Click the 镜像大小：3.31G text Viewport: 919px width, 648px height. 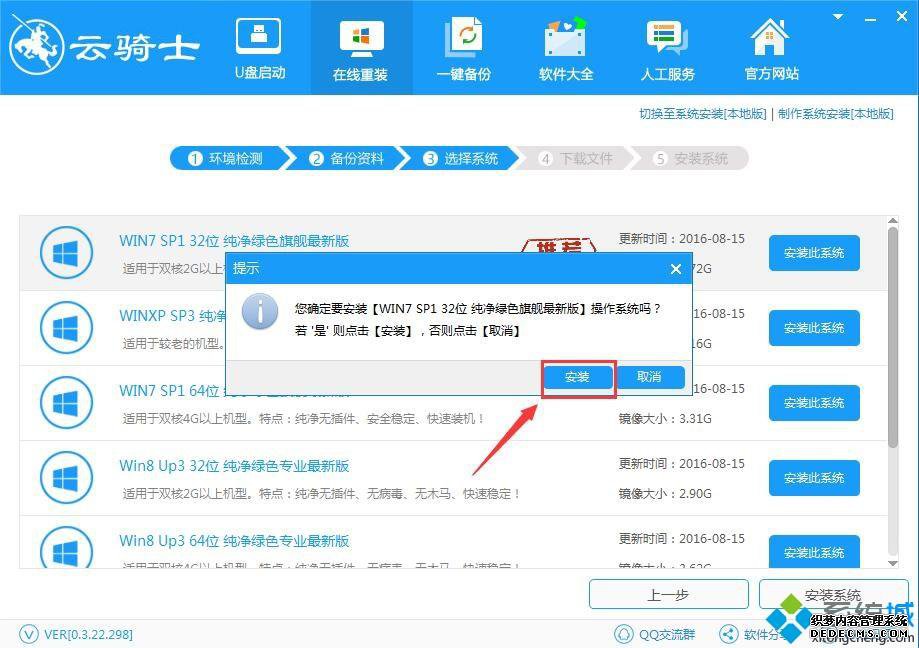tap(665, 418)
